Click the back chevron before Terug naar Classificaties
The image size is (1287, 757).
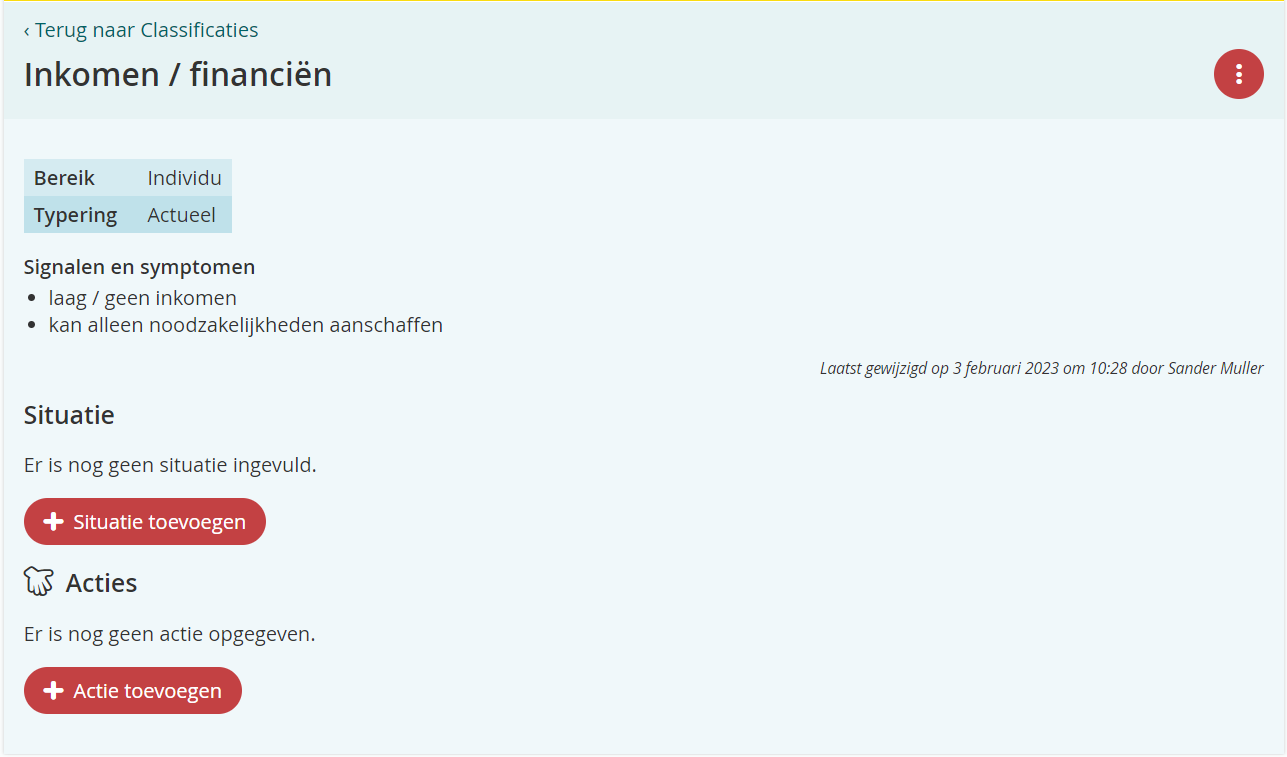(27, 31)
